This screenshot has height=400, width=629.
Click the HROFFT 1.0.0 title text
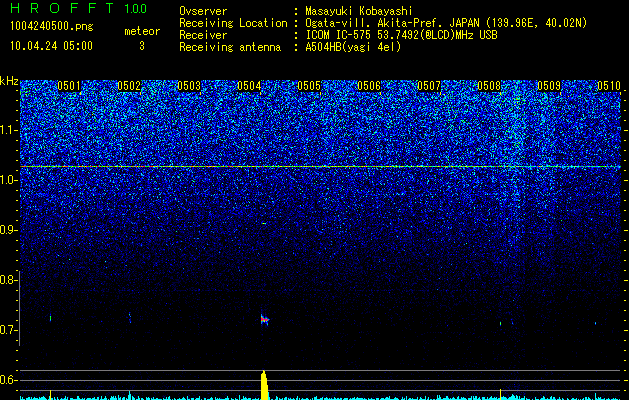pyautogui.click(x=79, y=8)
